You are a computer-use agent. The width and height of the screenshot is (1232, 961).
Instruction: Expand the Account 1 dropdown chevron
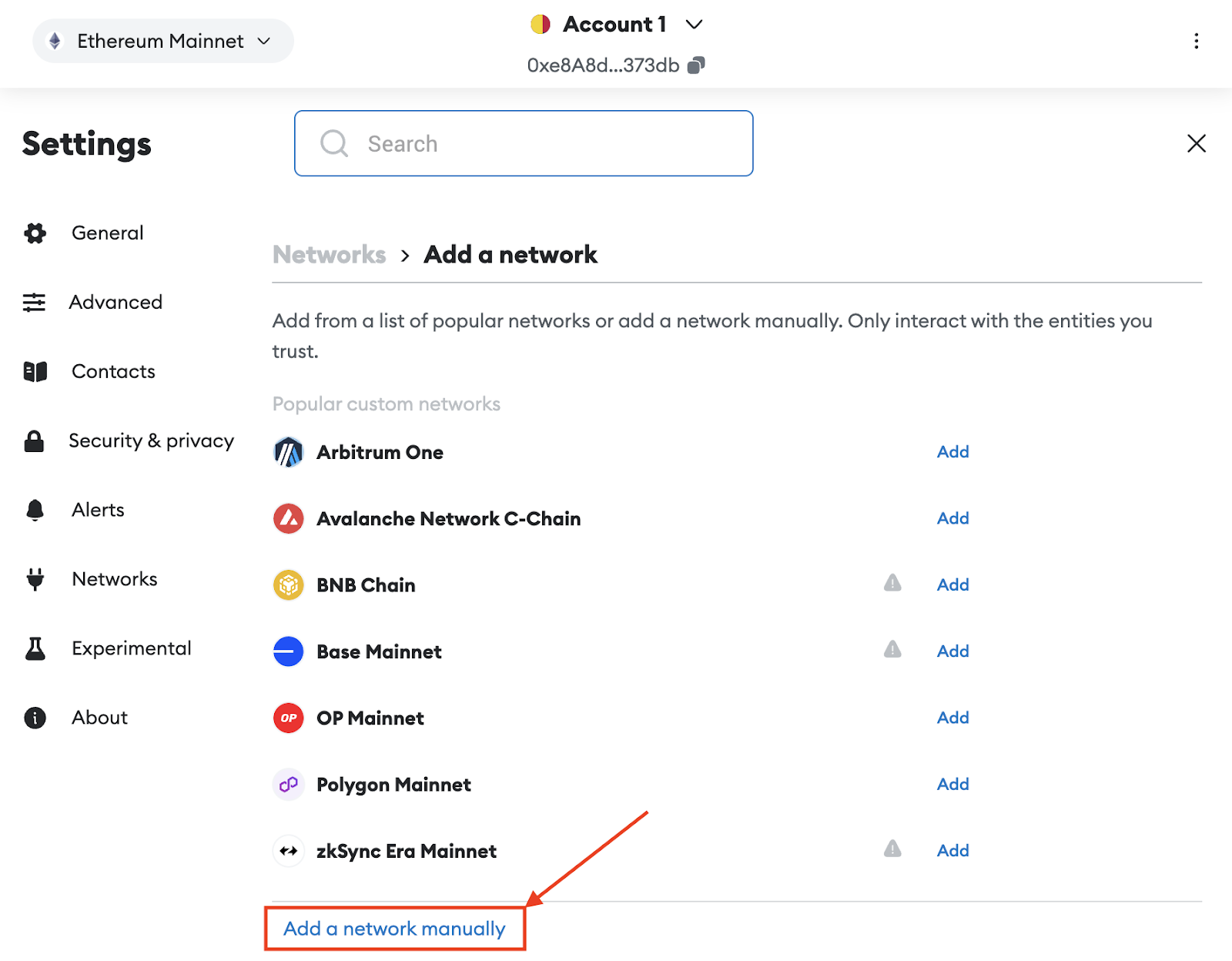(x=694, y=25)
